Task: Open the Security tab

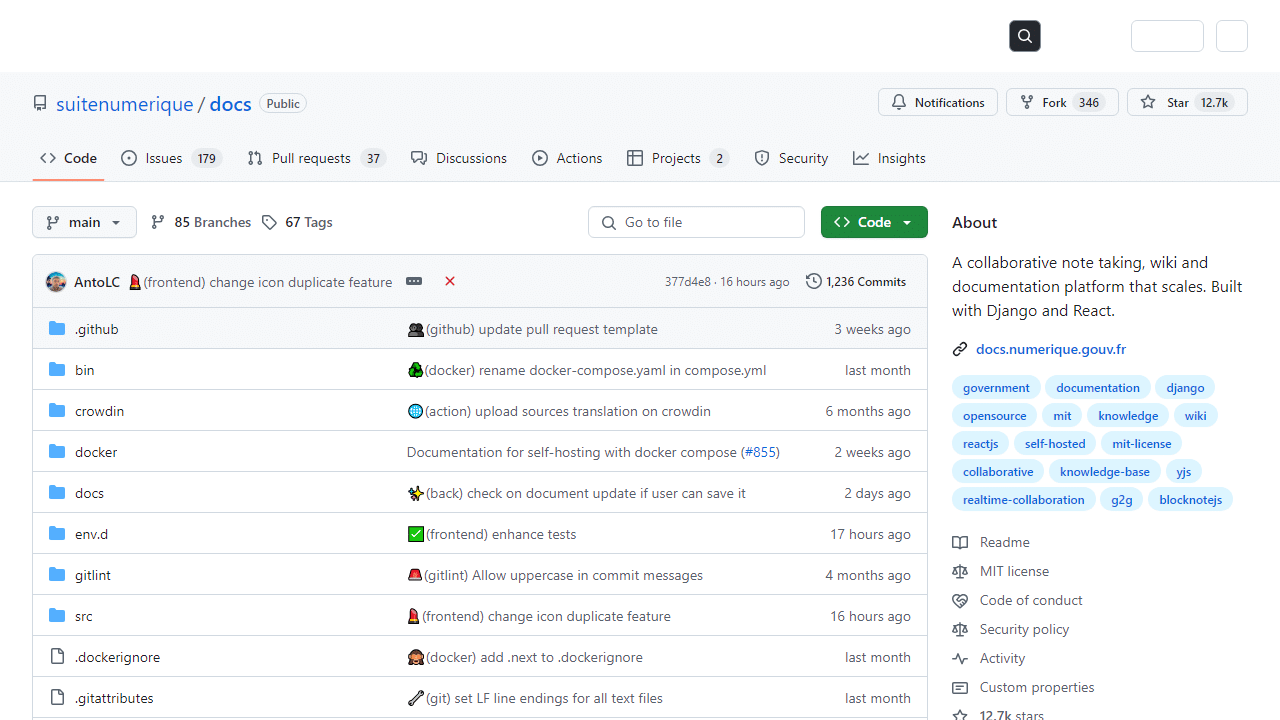Action: pos(791,158)
